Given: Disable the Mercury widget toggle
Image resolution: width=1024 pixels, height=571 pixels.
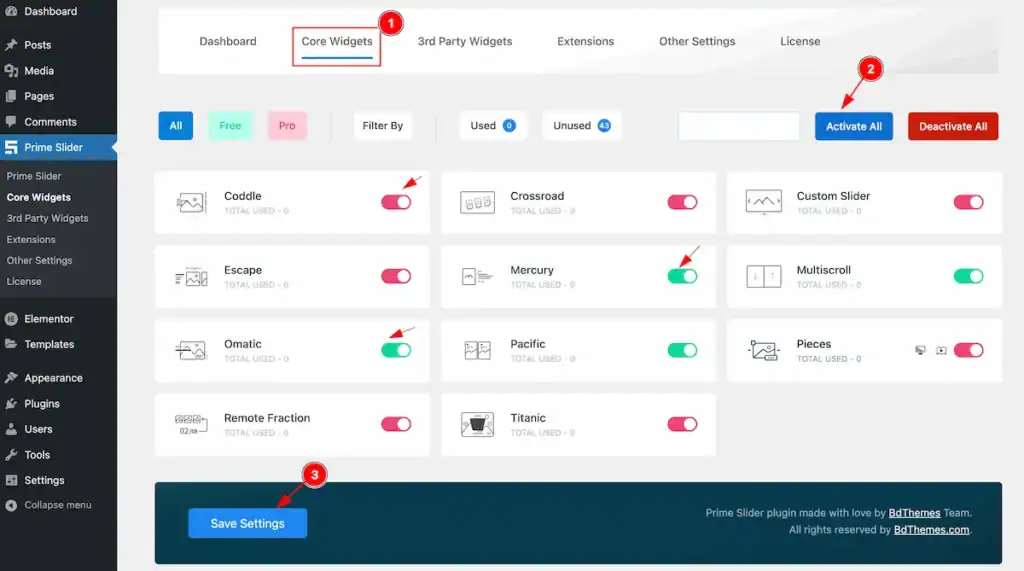Looking at the screenshot, I should (682, 276).
